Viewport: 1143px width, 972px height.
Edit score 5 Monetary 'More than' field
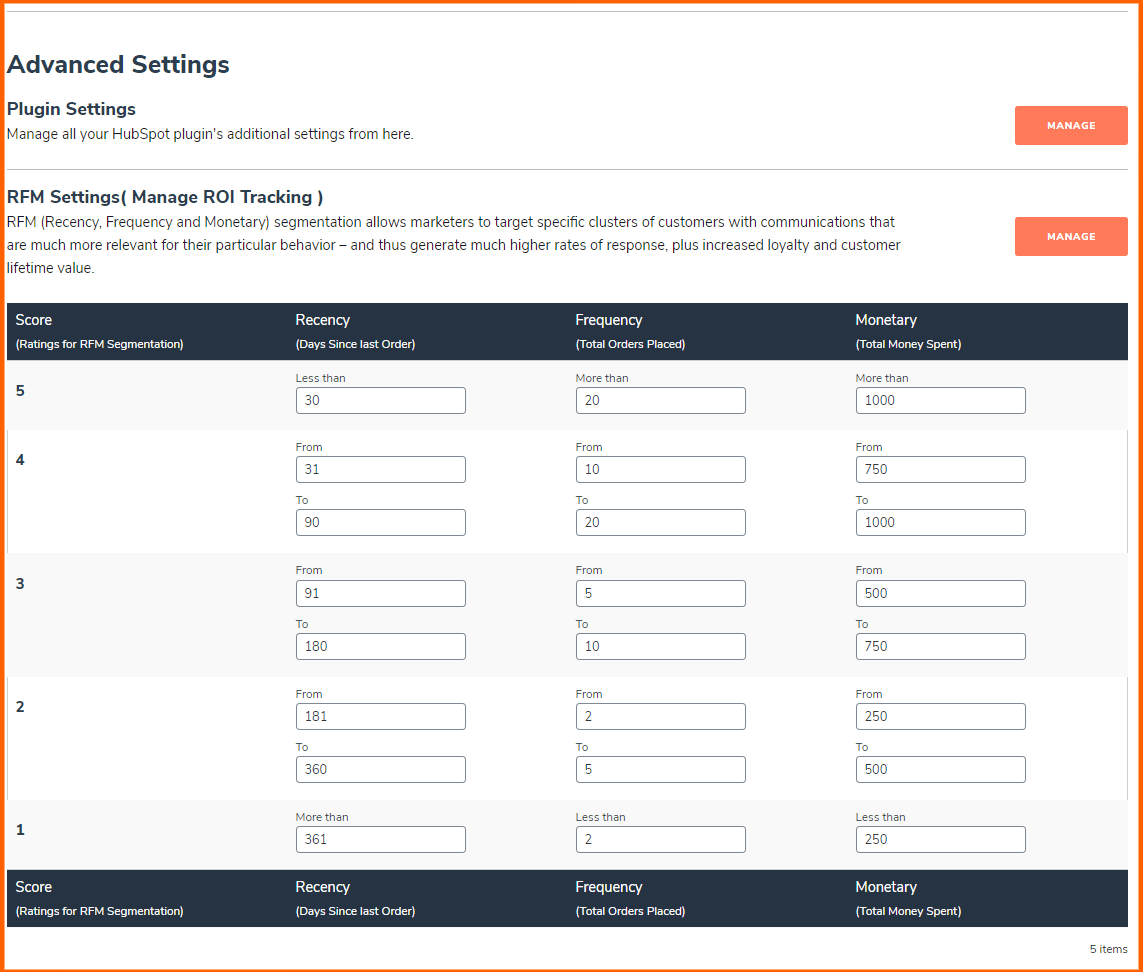point(940,400)
